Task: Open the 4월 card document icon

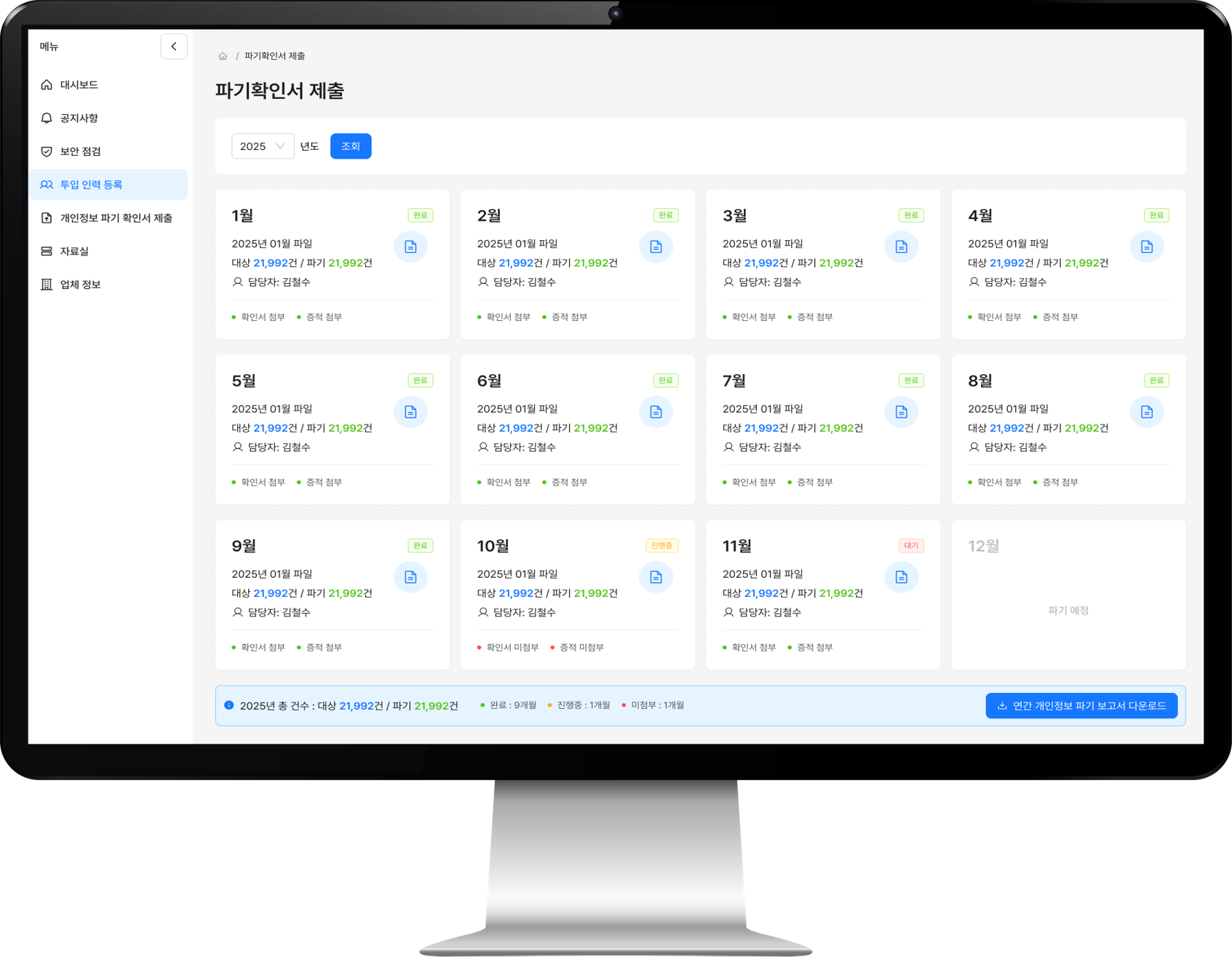Action: click(x=1146, y=247)
